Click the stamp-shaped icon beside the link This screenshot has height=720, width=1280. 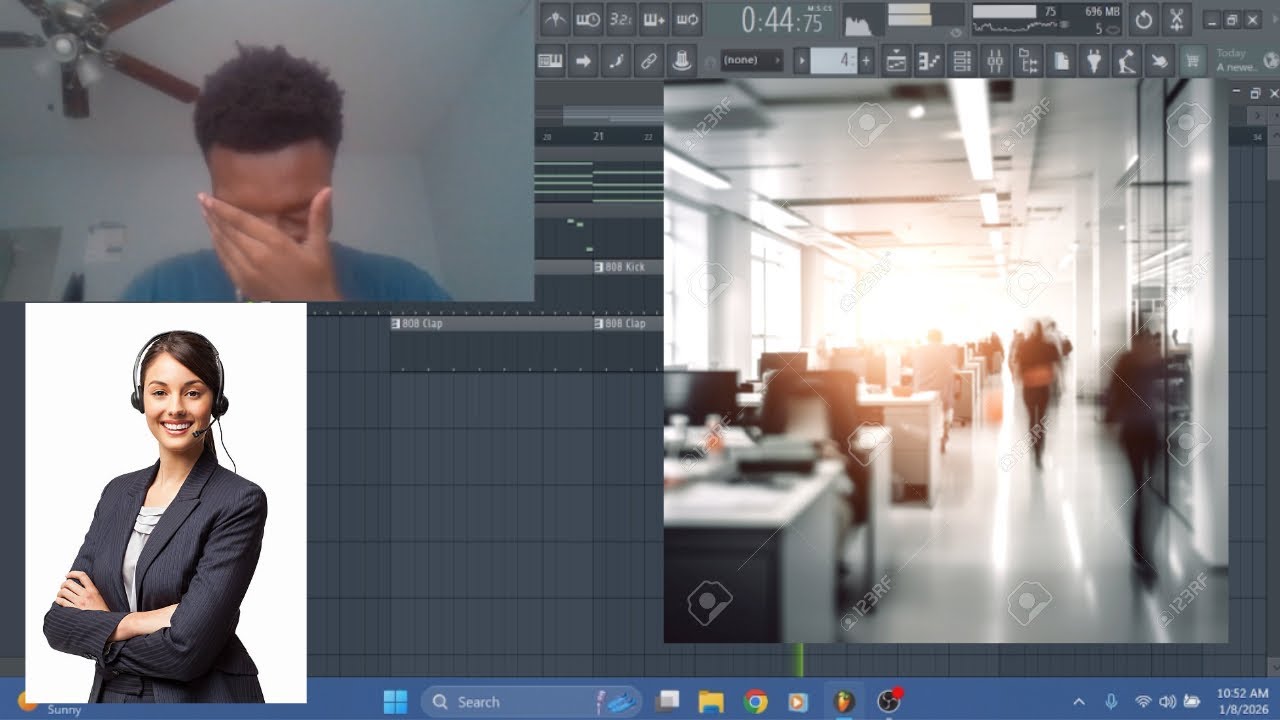[682, 61]
